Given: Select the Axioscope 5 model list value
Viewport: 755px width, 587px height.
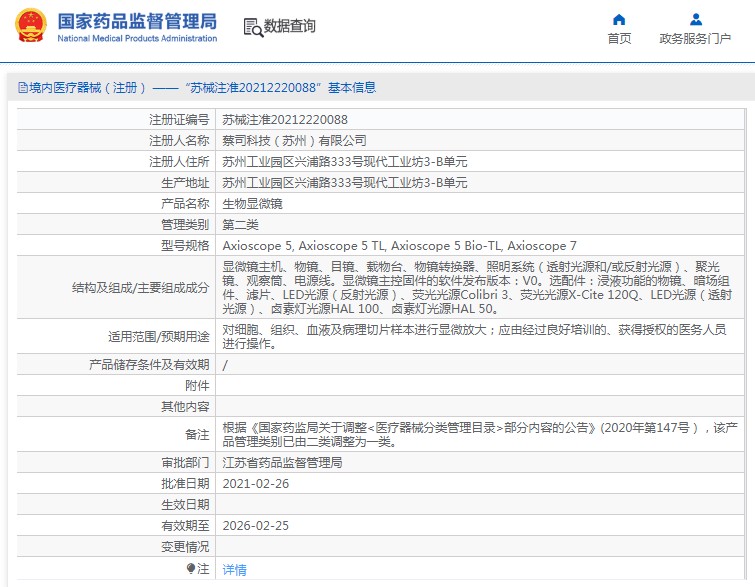Looking at the screenshot, I should 399,246.
